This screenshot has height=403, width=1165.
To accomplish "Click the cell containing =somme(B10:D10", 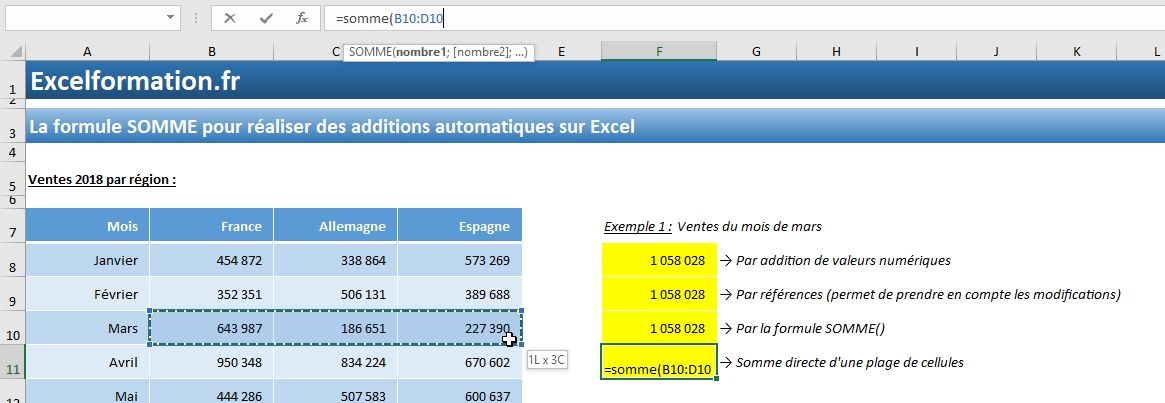I will coord(659,362).
